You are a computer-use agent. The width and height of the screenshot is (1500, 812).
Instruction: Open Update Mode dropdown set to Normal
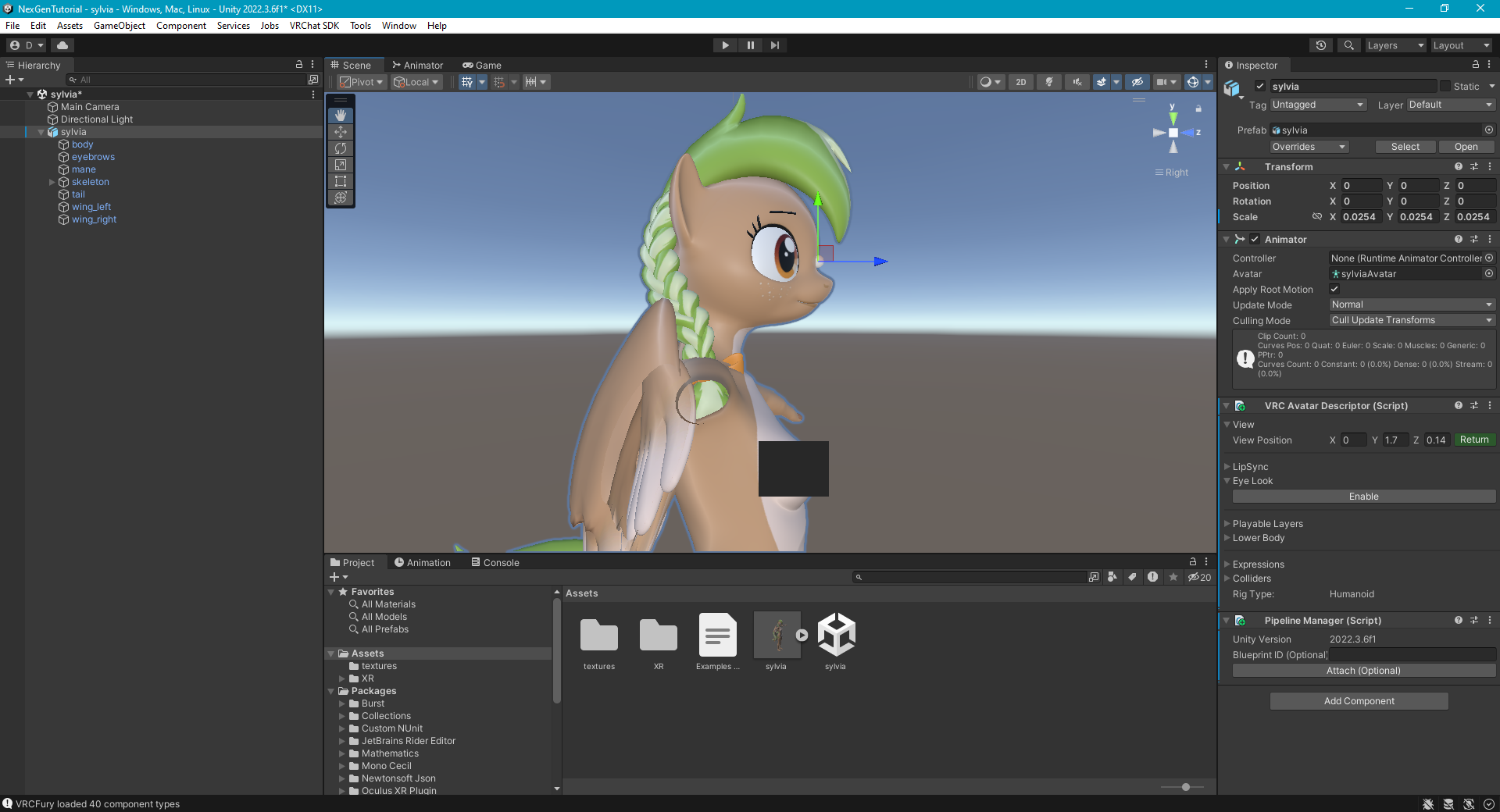click(1412, 304)
